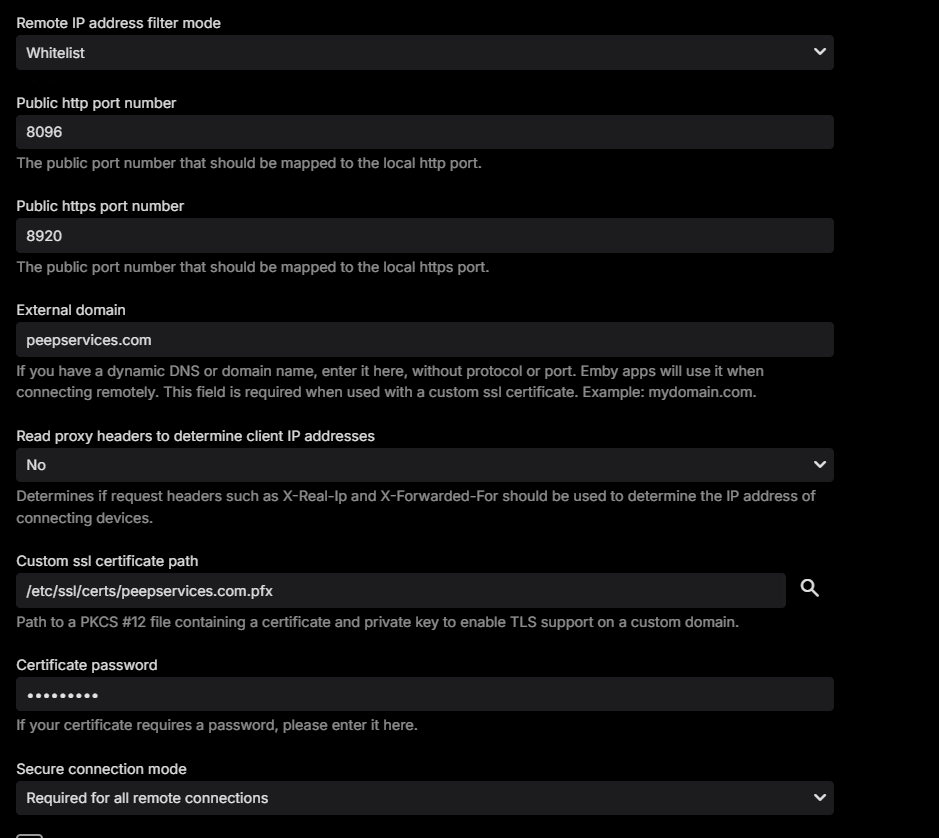Open the Secure connection mode dropdown
This screenshot has width=939, height=838.
click(424, 798)
